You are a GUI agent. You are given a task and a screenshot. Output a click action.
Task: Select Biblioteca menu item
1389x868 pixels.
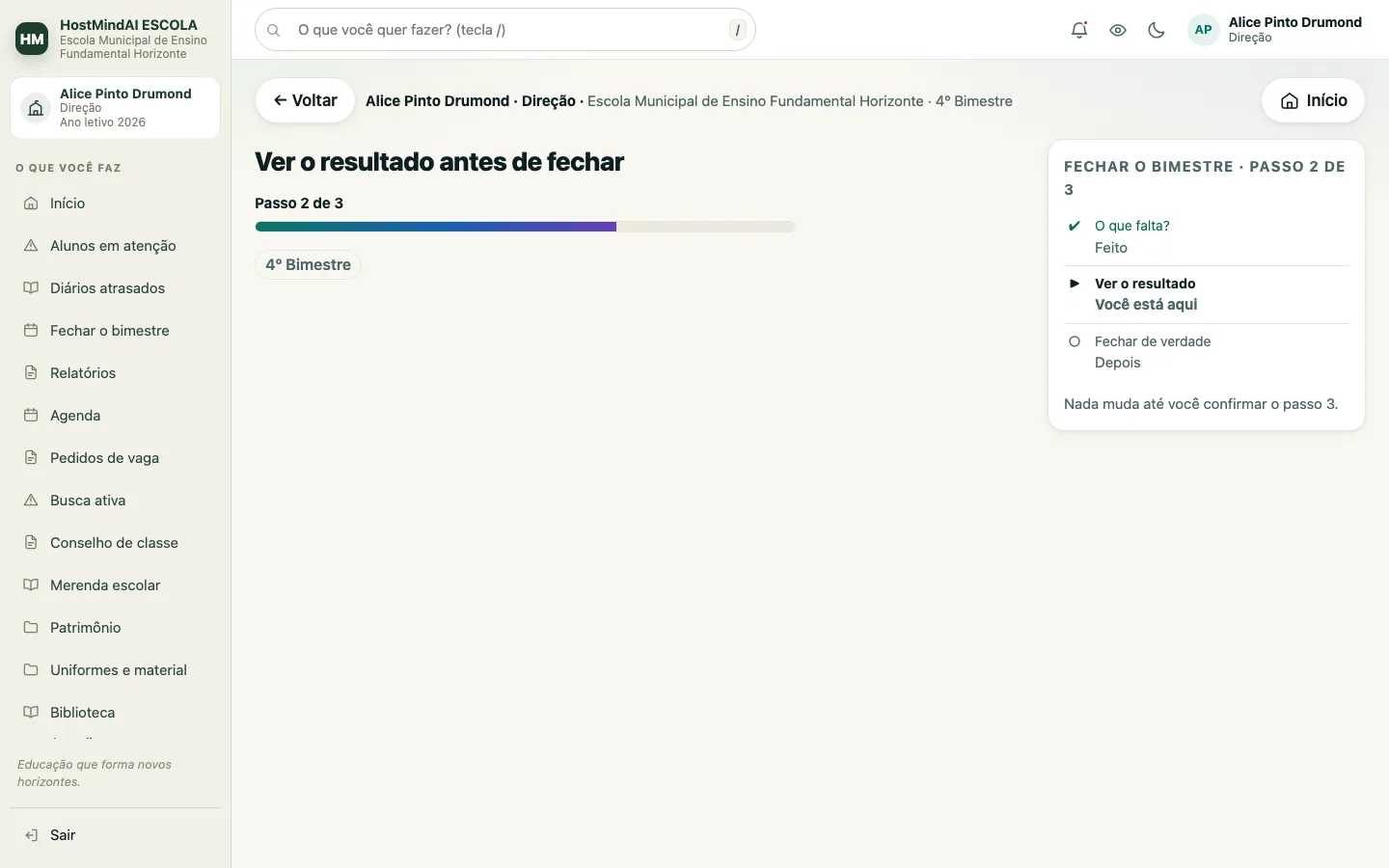point(115,713)
